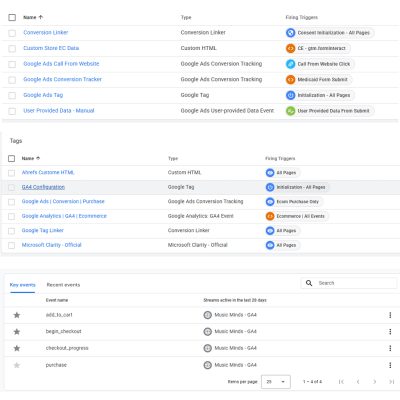The height and width of the screenshot is (400, 400).
Task: Select all in the Tags table header checkbox
Action: click(11, 158)
